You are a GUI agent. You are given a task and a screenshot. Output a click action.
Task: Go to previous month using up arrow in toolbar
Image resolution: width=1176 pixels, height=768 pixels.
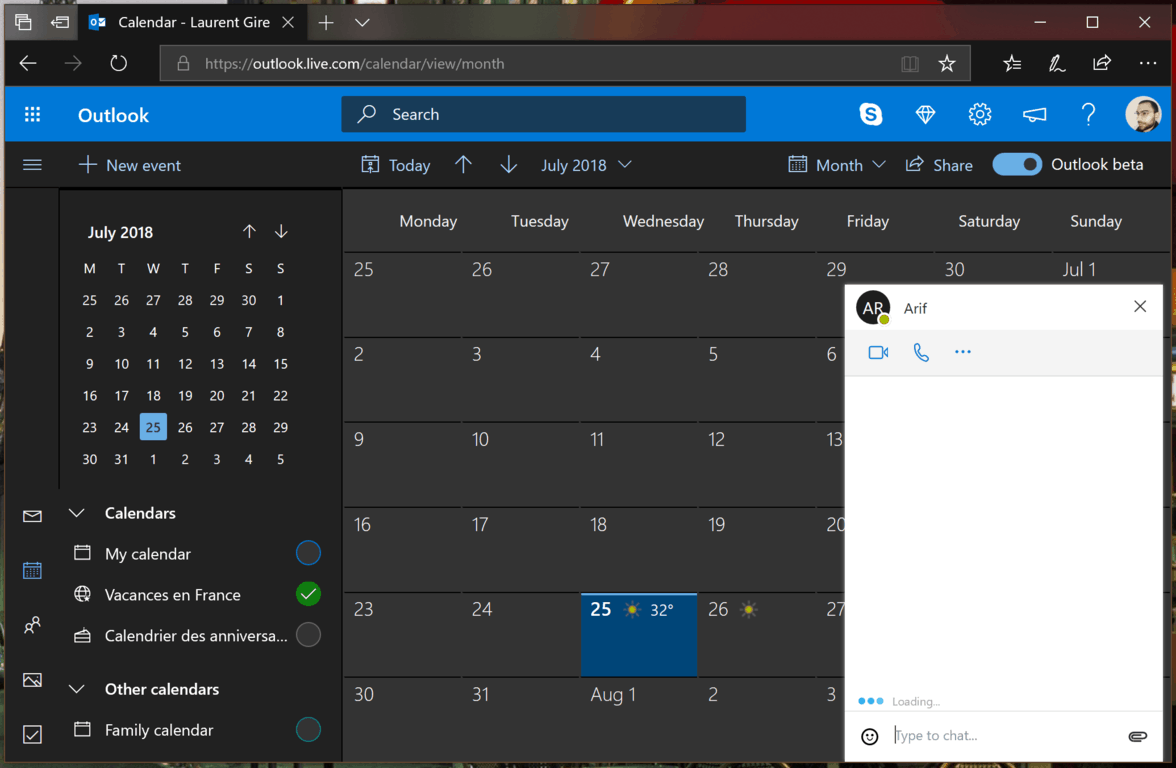(x=464, y=164)
